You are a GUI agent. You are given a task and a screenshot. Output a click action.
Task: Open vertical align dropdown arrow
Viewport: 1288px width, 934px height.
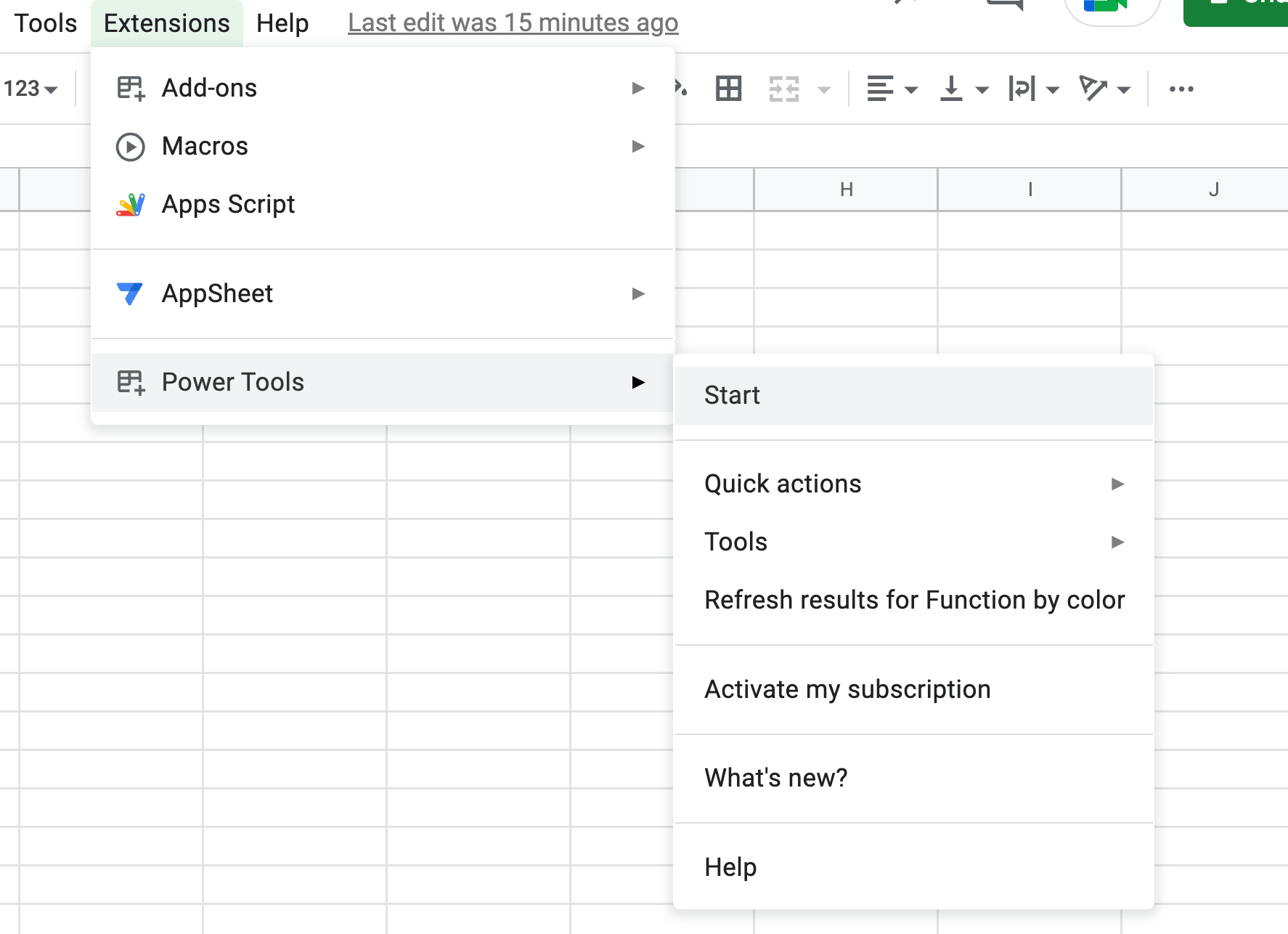(982, 90)
